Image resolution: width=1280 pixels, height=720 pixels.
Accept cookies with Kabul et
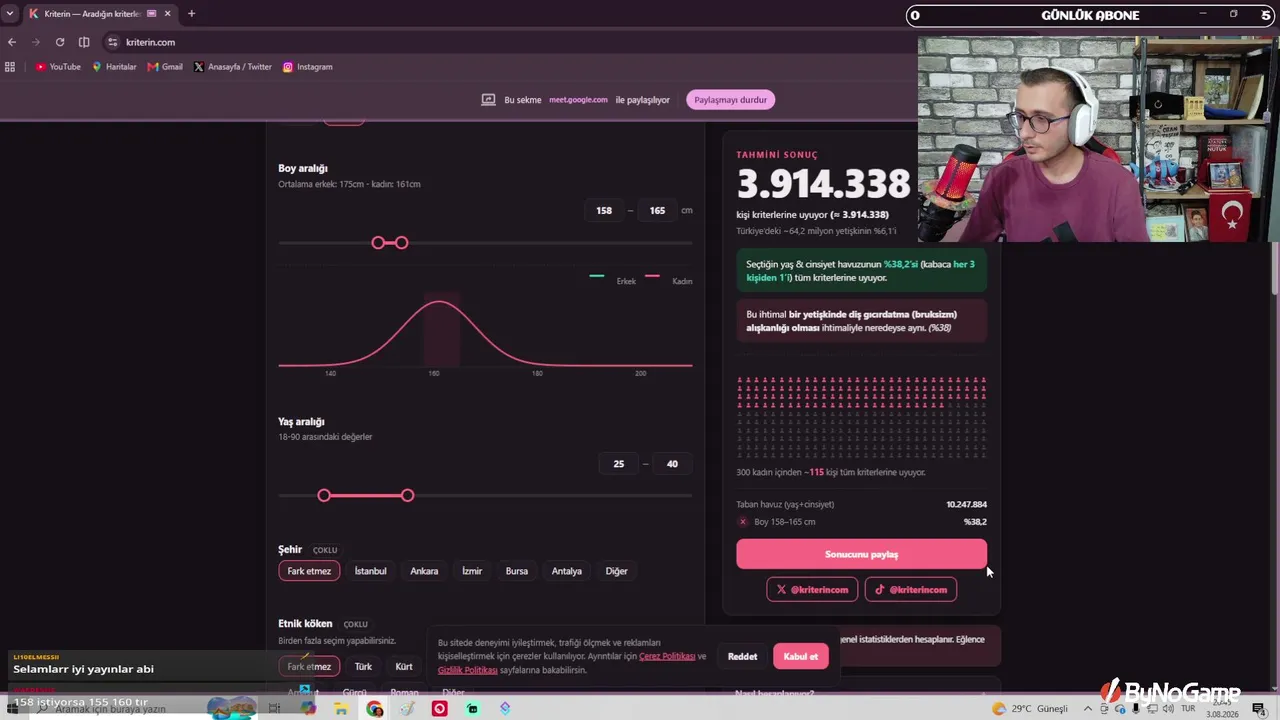coord(801,657)
